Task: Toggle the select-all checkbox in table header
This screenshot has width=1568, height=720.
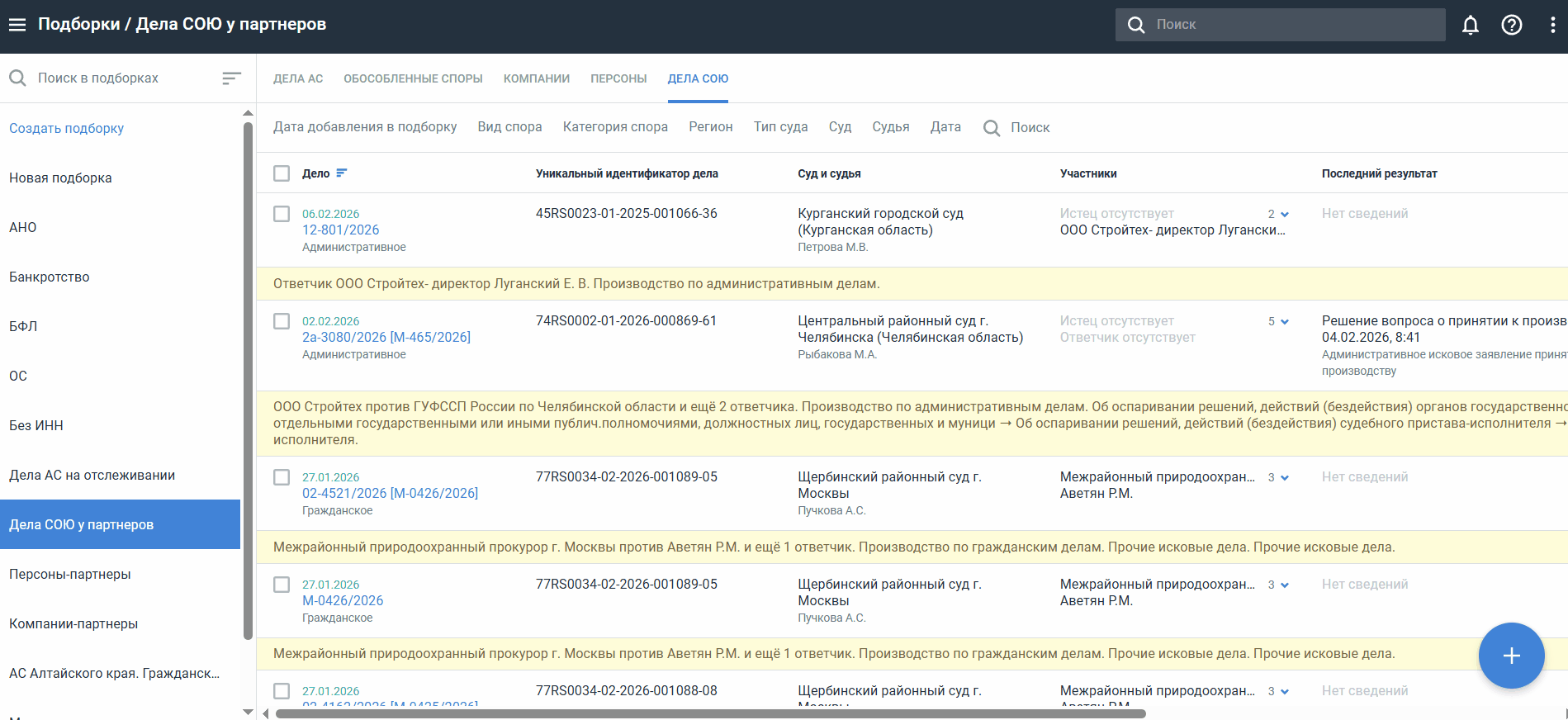Action: click(x=282, y=173)
